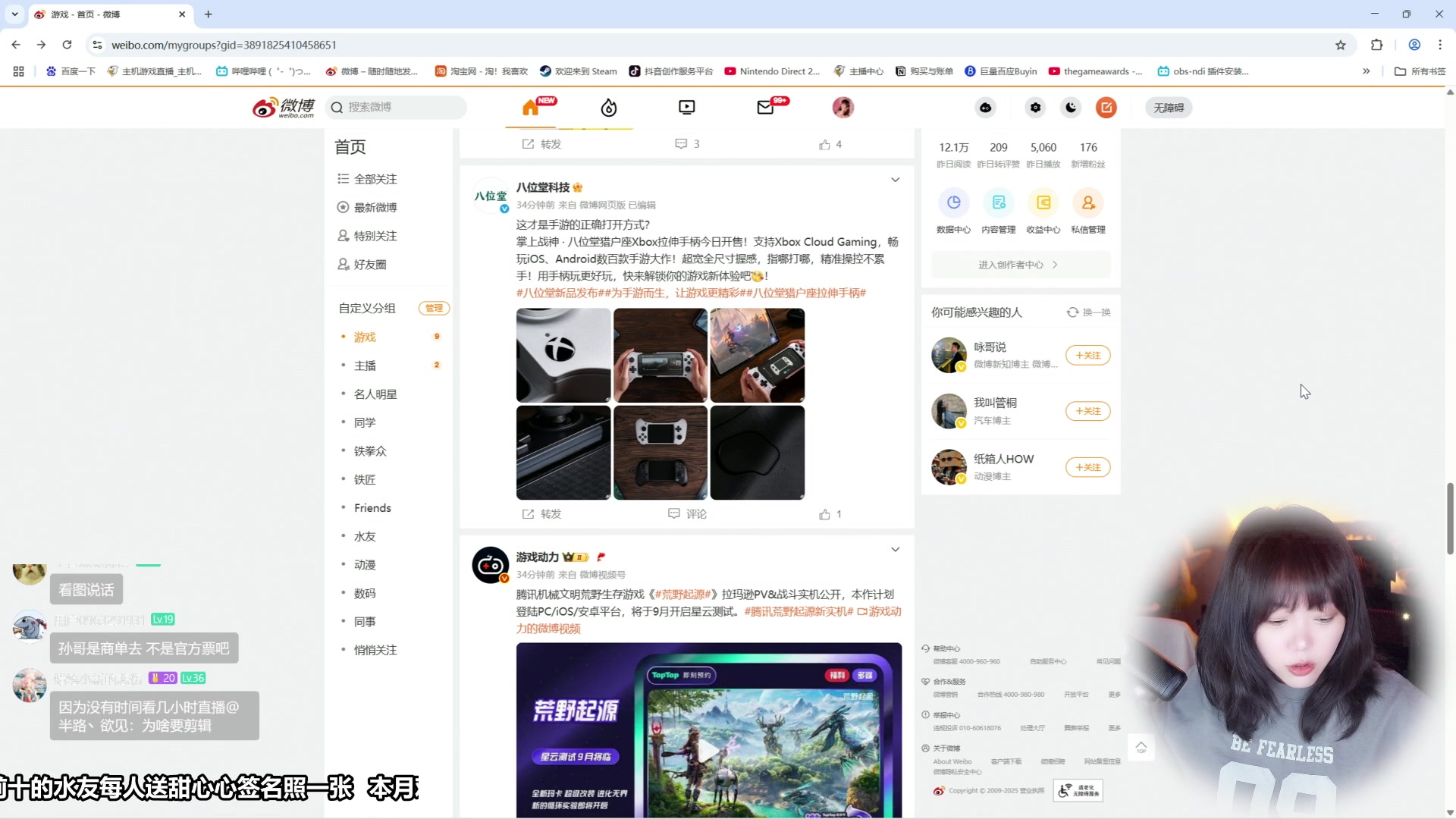Viewport: 1456px width, 819px height.
Task: Enter creator center via 进入创作者中心
Action: point(1021,265)
